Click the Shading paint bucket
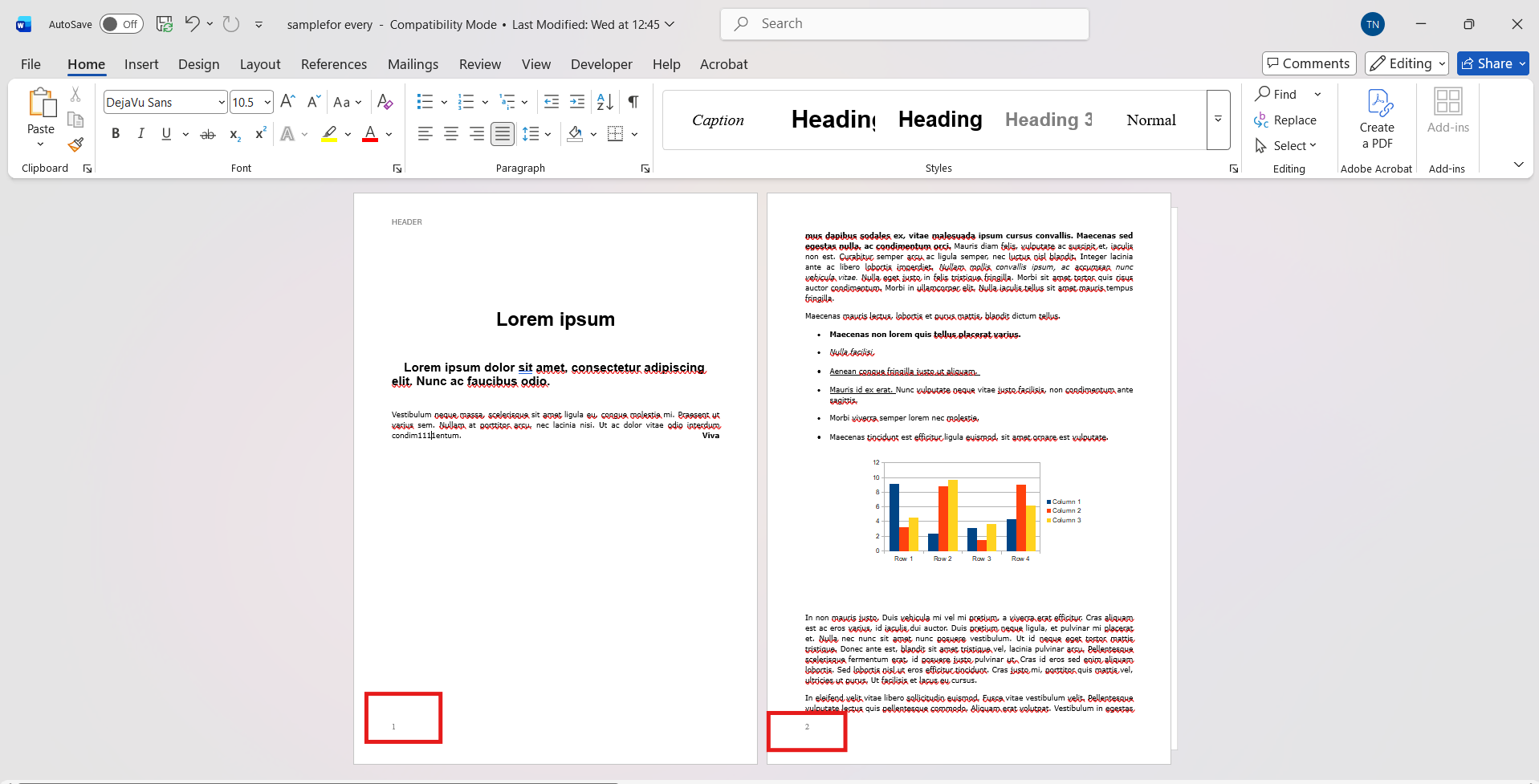This screenshot has height=784, width=1539. coord(575,134)
